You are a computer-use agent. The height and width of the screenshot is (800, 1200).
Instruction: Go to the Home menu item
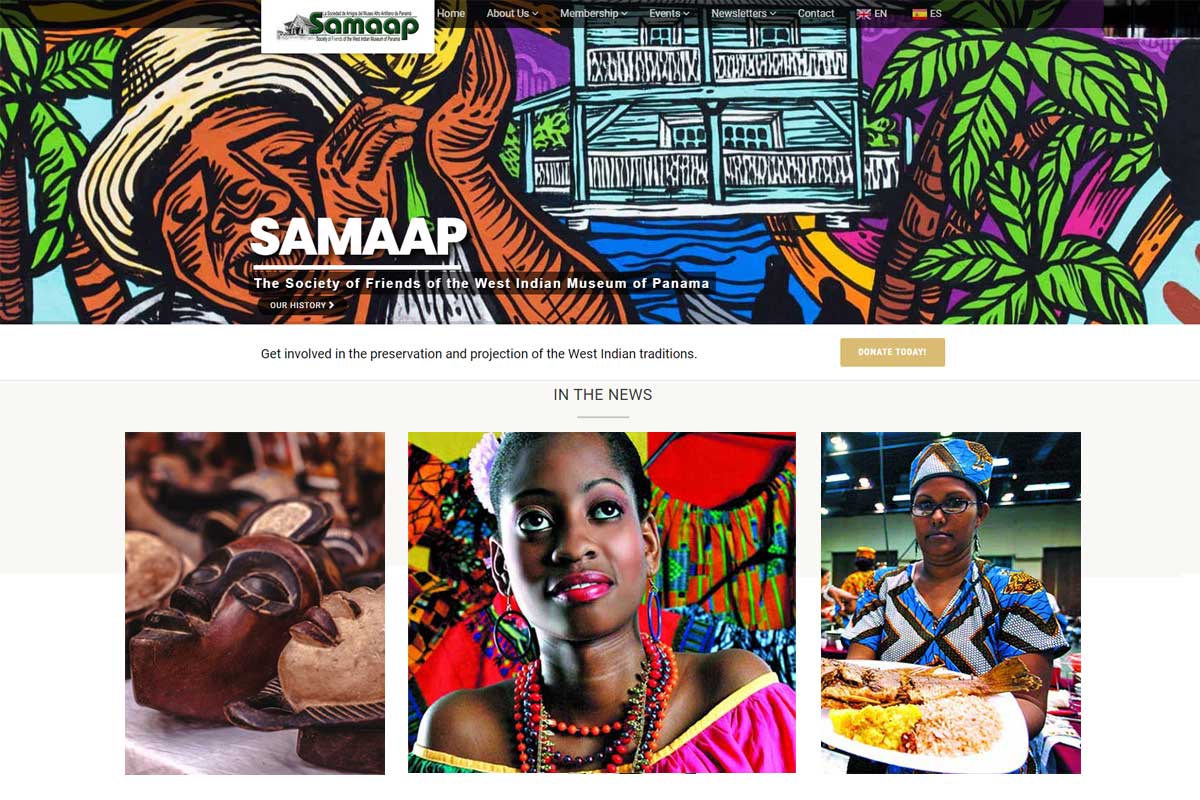click(x=451, y=14)
